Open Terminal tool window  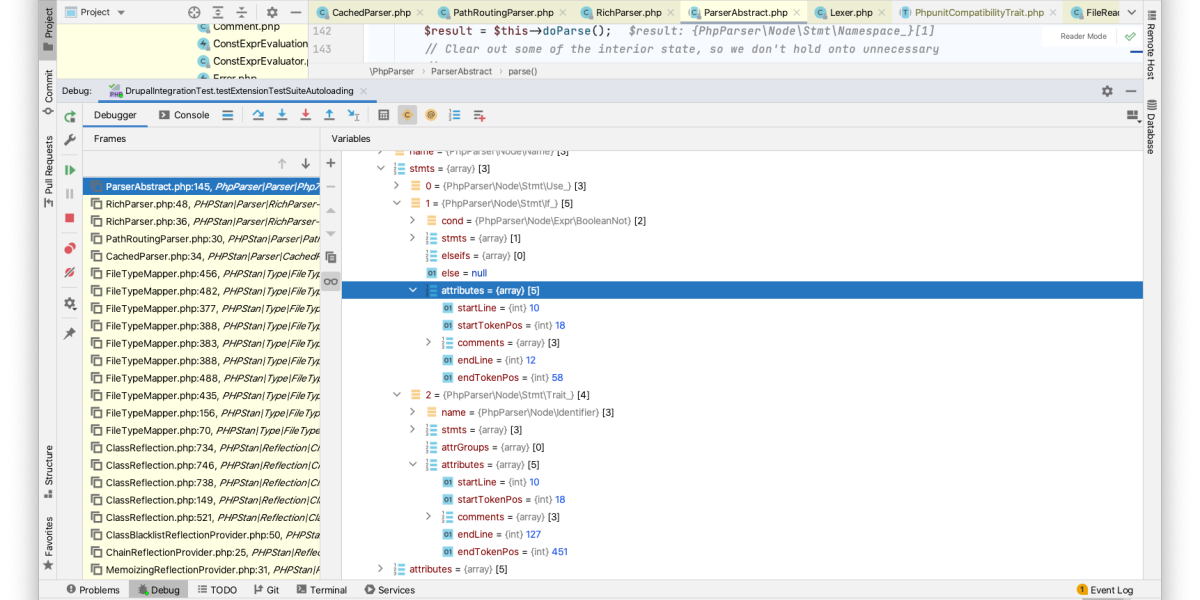point(320,590)
